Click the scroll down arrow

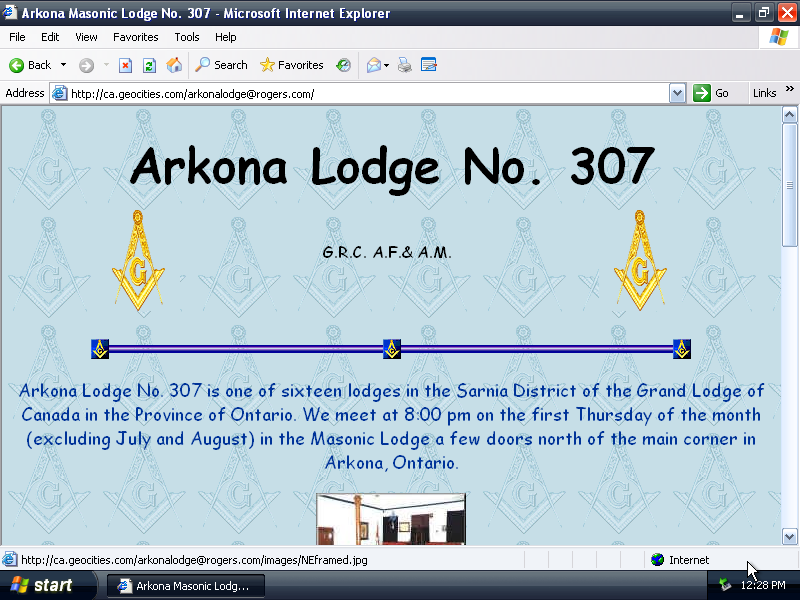click(x=789, y=536)
